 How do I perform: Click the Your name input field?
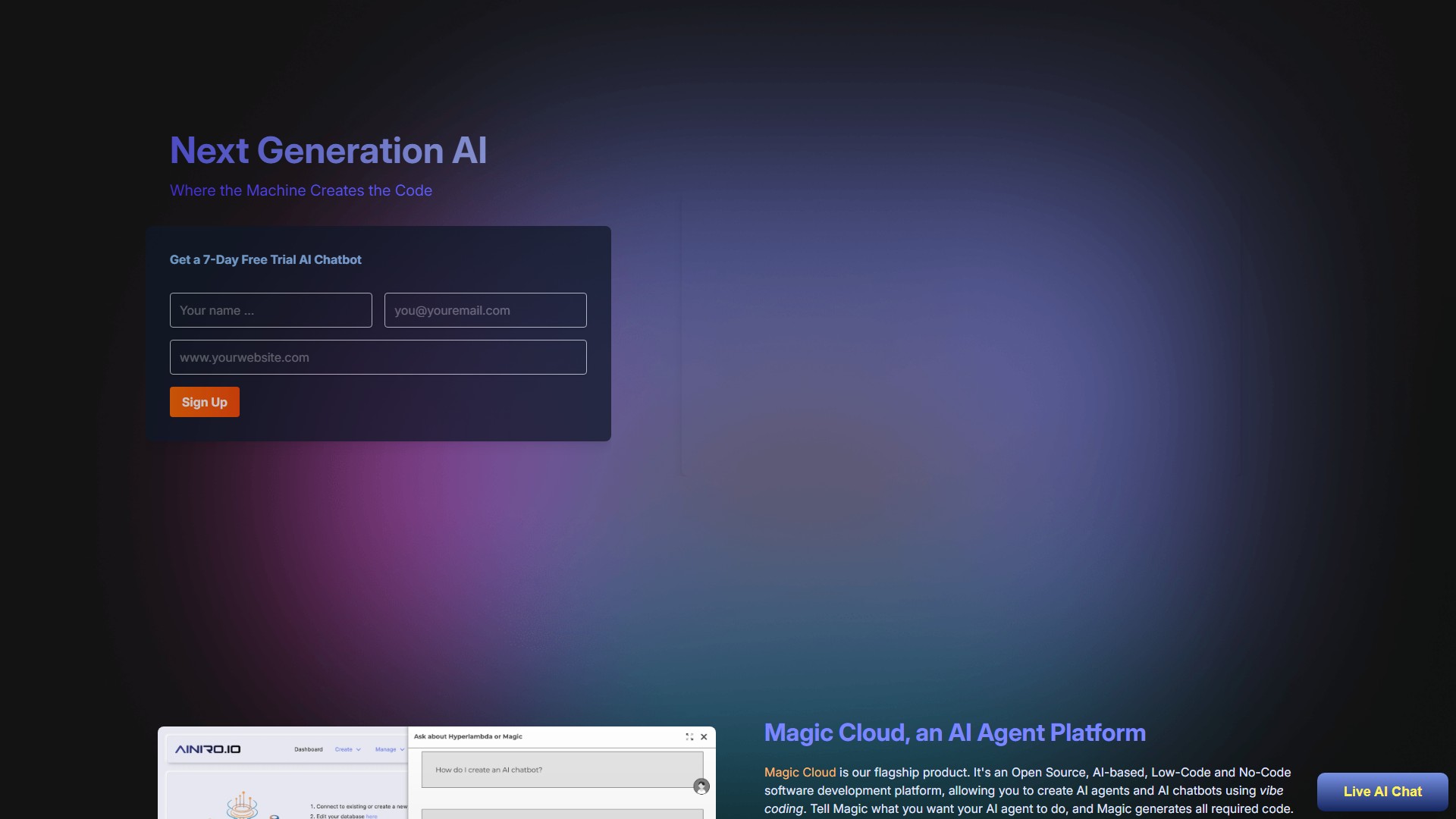[271, 310]
